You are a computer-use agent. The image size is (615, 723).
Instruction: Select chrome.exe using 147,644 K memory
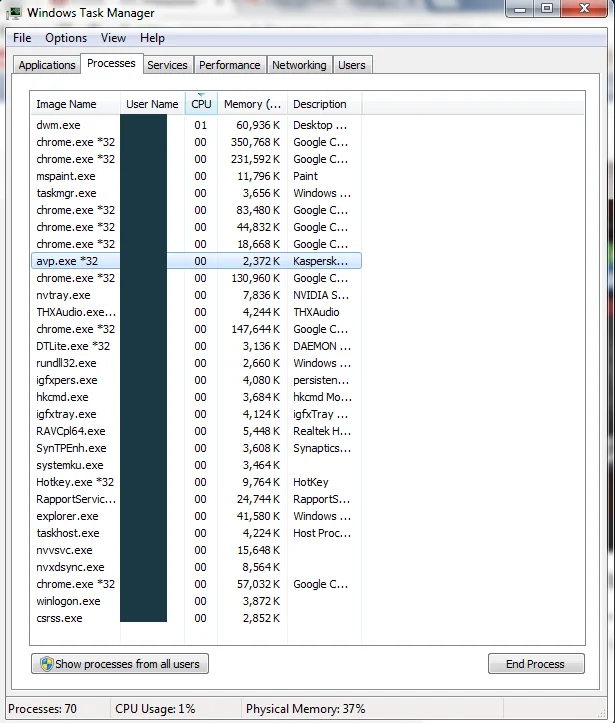pos(196,329)
